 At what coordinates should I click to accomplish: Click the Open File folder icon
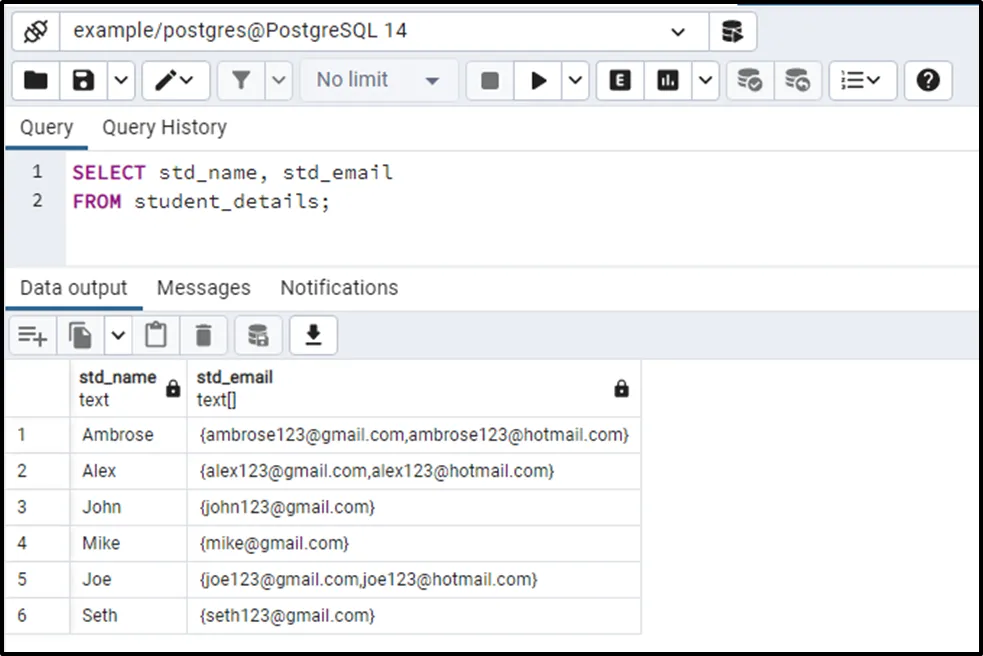[36, 81]
